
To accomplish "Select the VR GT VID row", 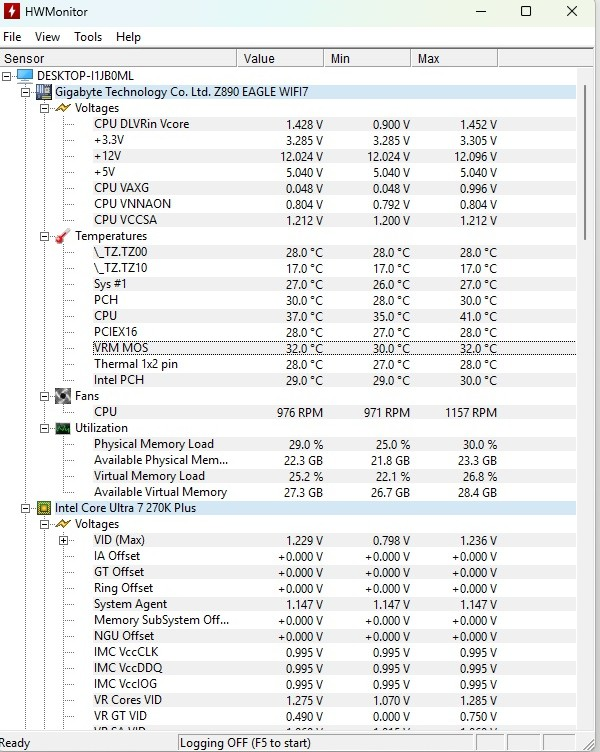I will click(x=334, y=716).
